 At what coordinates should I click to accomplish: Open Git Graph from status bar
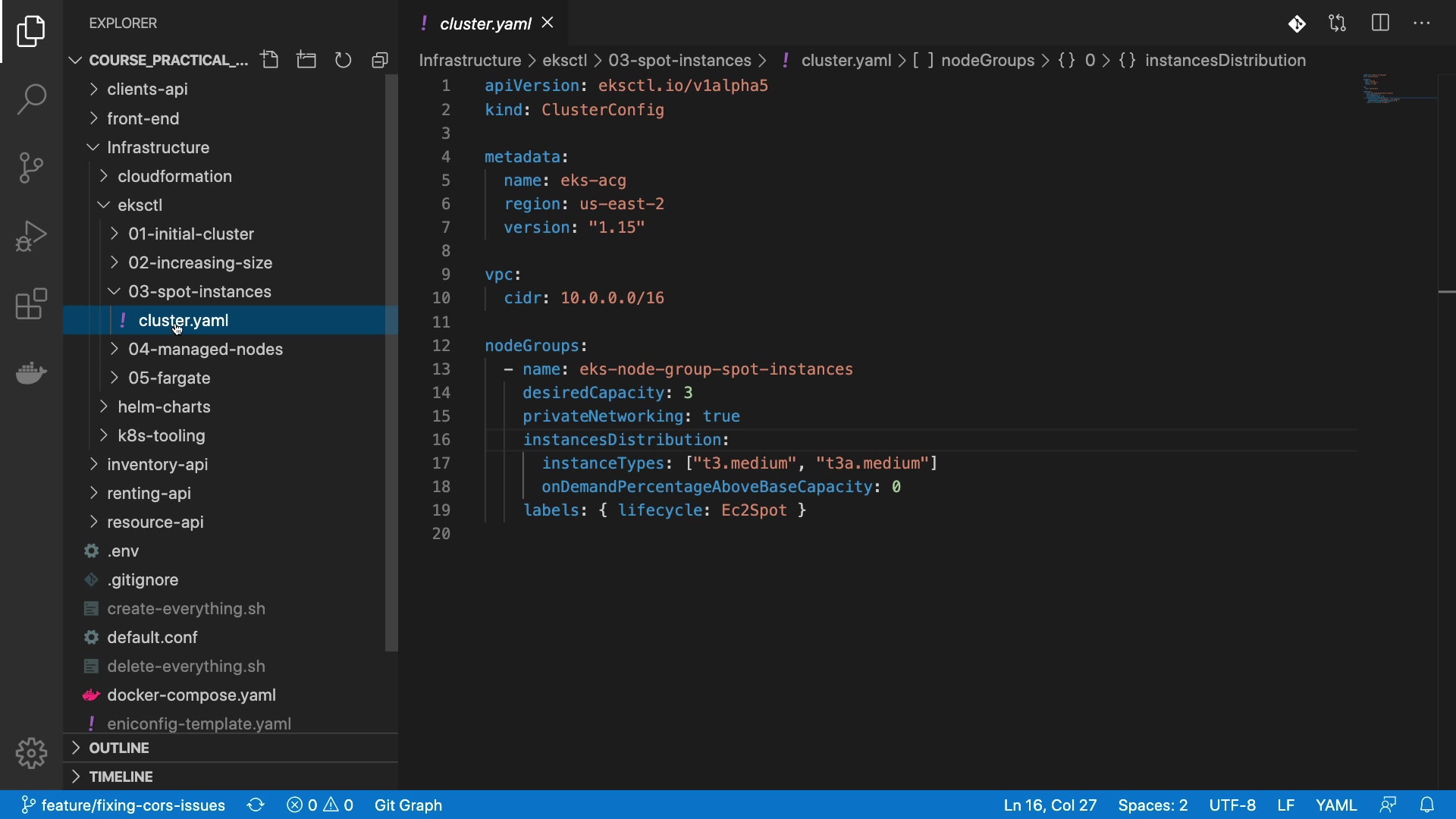(x=408, y=805)
